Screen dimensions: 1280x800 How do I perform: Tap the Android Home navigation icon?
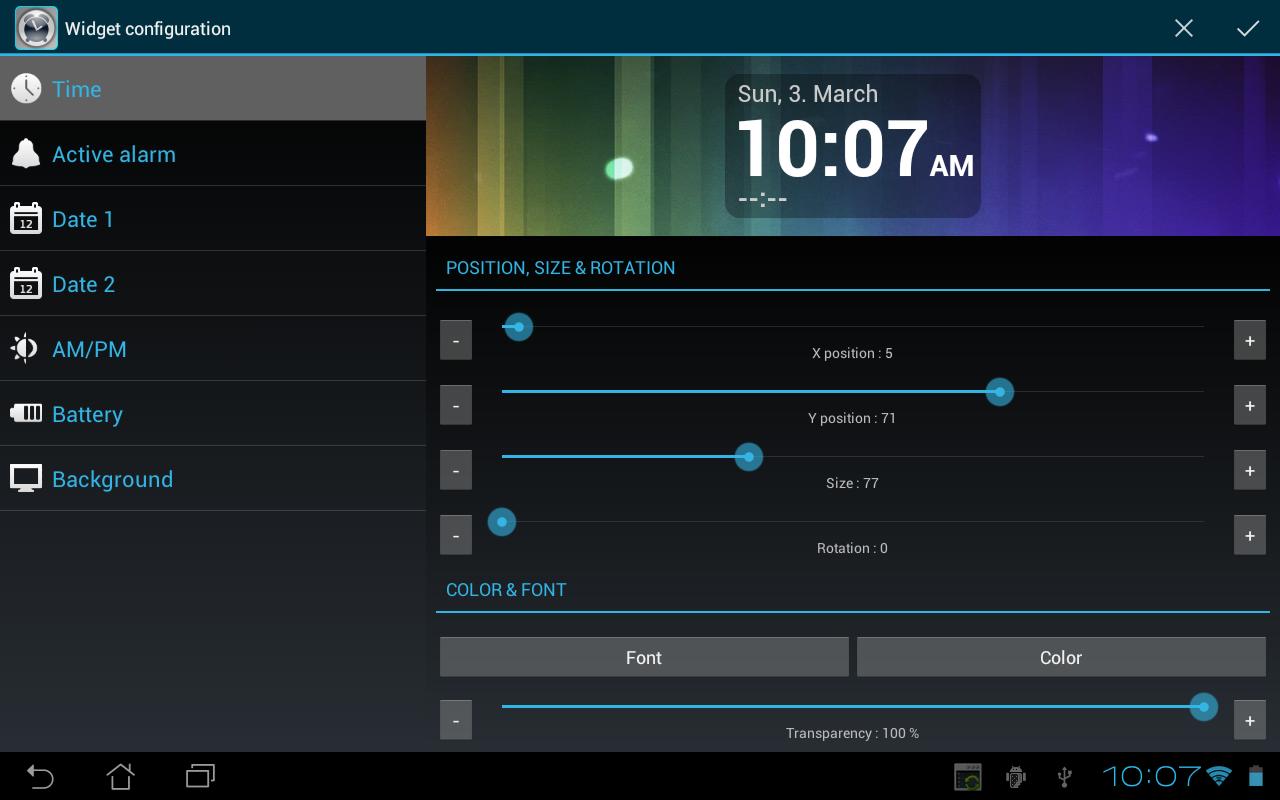pyautogui.click(x=120, y=776)
